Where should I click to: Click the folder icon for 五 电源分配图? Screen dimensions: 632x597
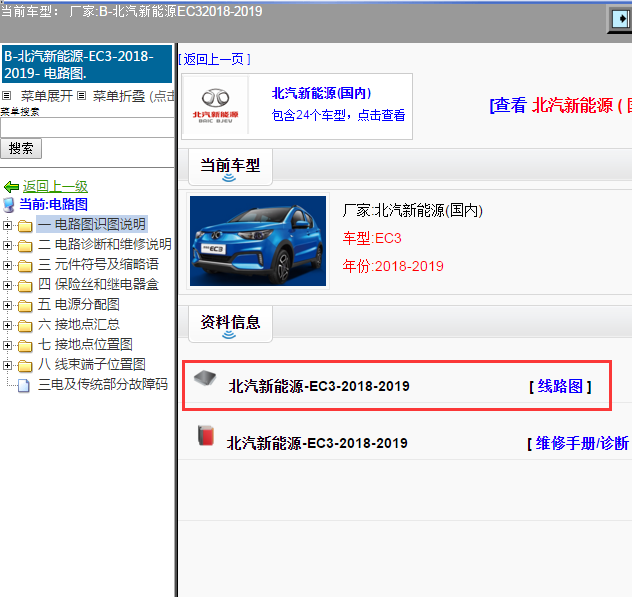pyautogui.click(x=25, y=306)
